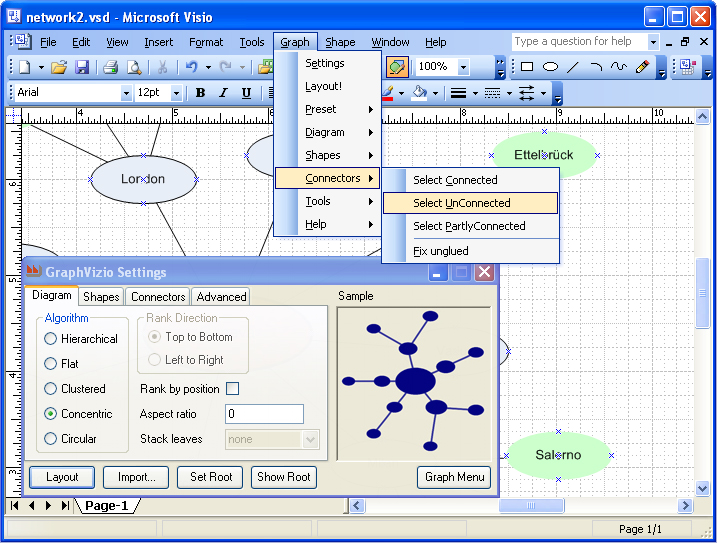This screenshot has height=543, width=717.
Task: Open Print Preview from the toolbar
Action: (134, 67)
